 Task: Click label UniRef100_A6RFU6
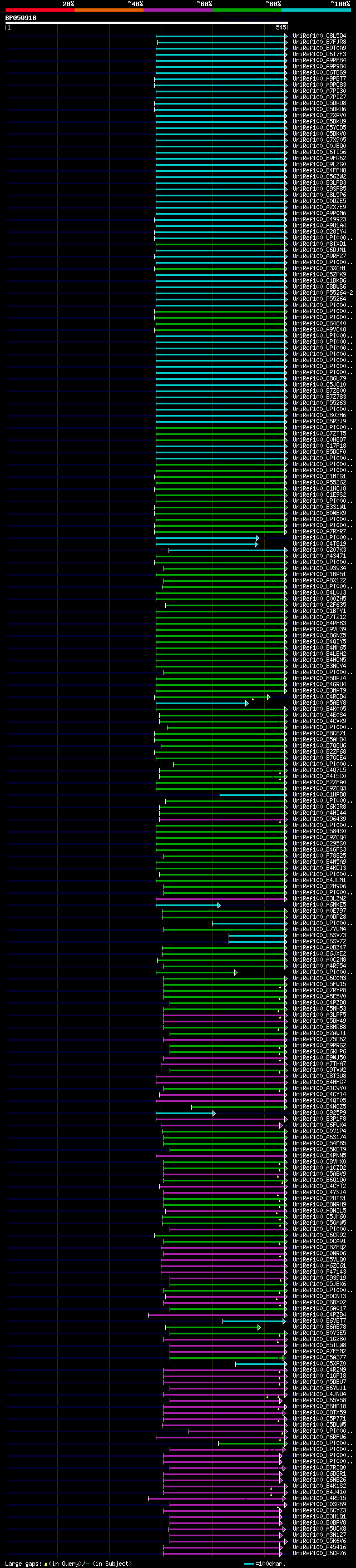pos(319,1437)
